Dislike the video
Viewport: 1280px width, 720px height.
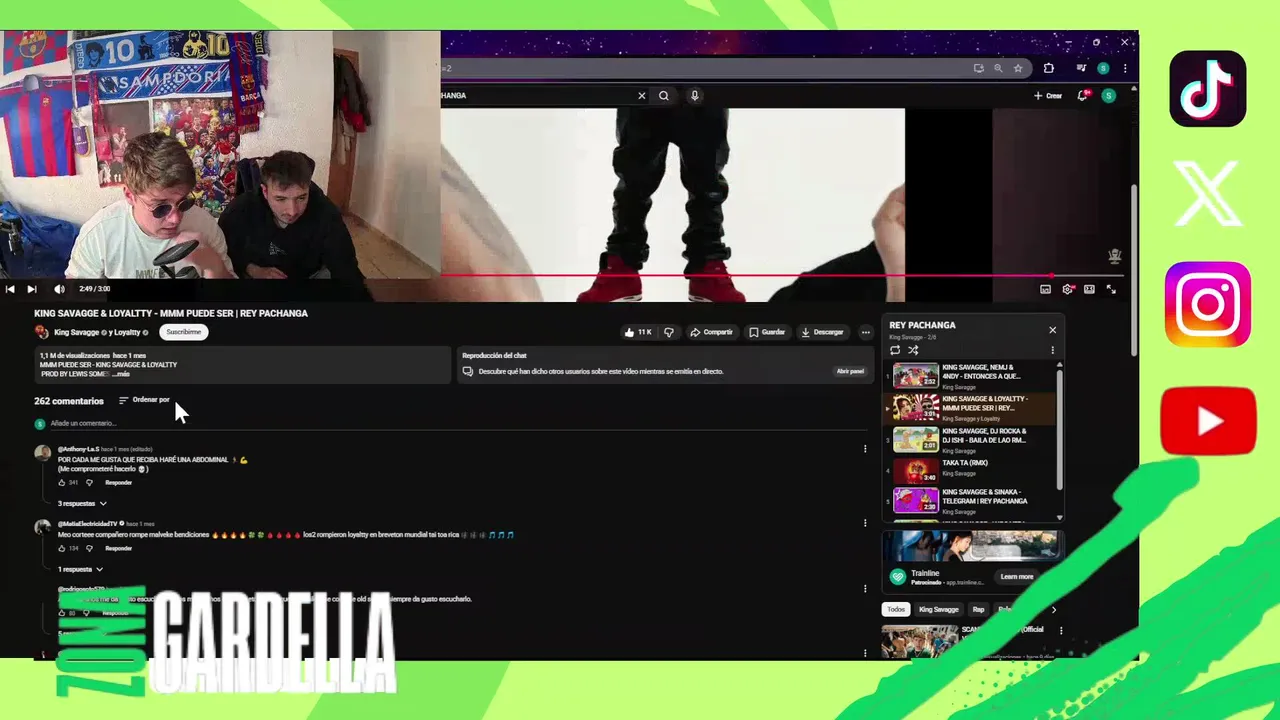[669, 332]
